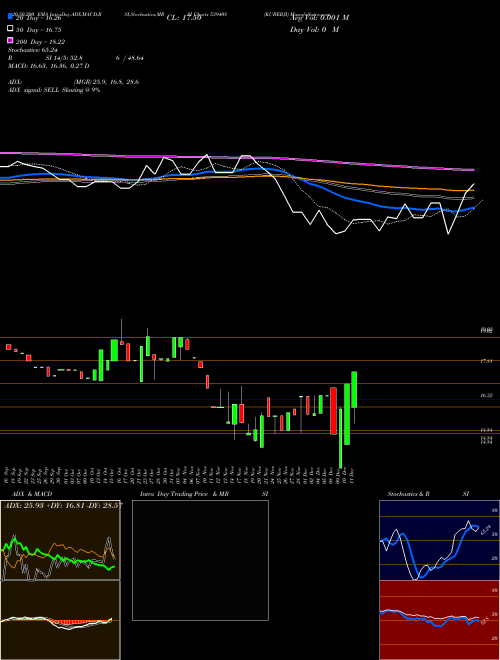The image size is (500, 660).
Task: Click the magenta 200 Day legend swatch
Action: tap(10, 41)
